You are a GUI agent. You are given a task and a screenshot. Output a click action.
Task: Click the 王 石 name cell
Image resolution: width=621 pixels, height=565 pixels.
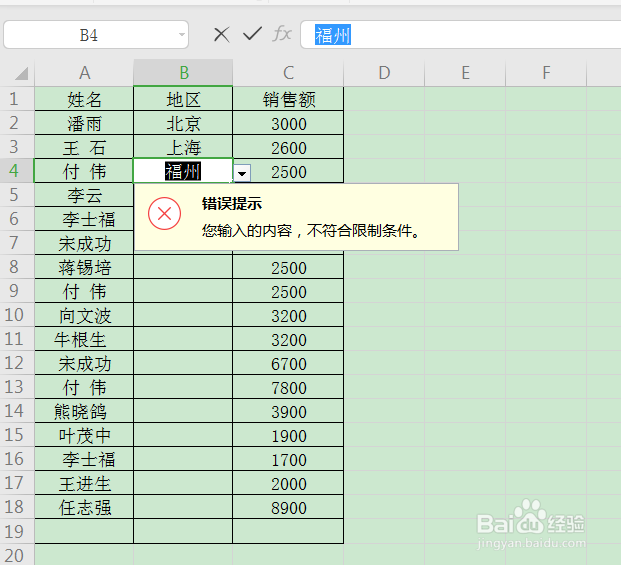point(84,147)
